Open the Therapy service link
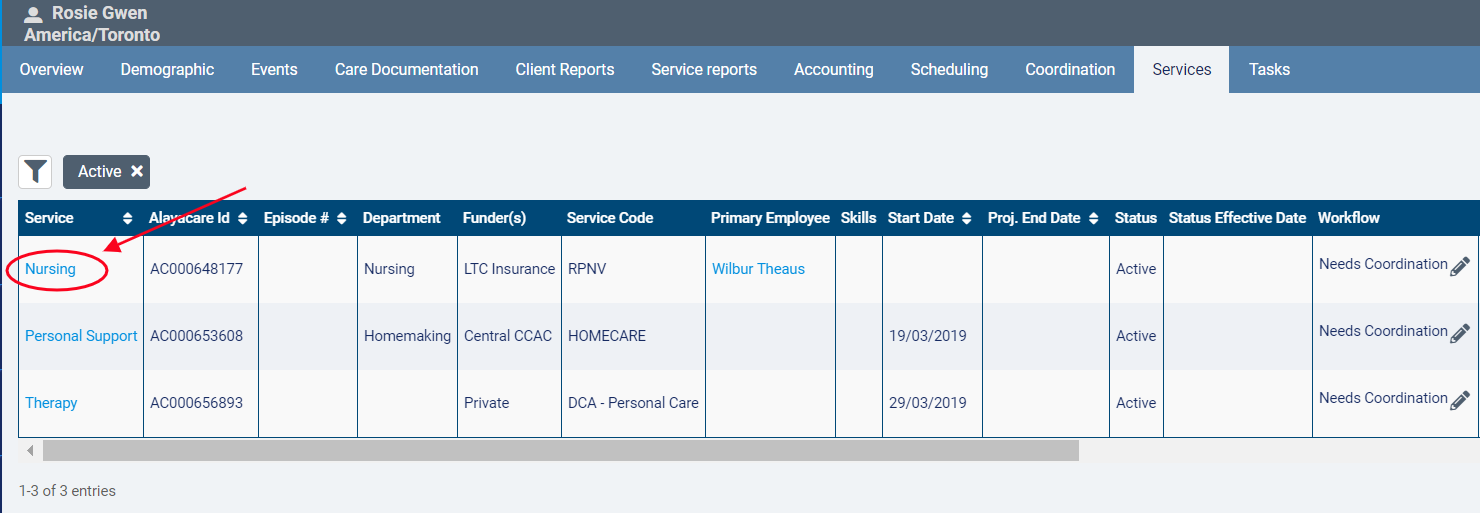Viewport: 1480px width, 513px height. (x=51, y=403)
